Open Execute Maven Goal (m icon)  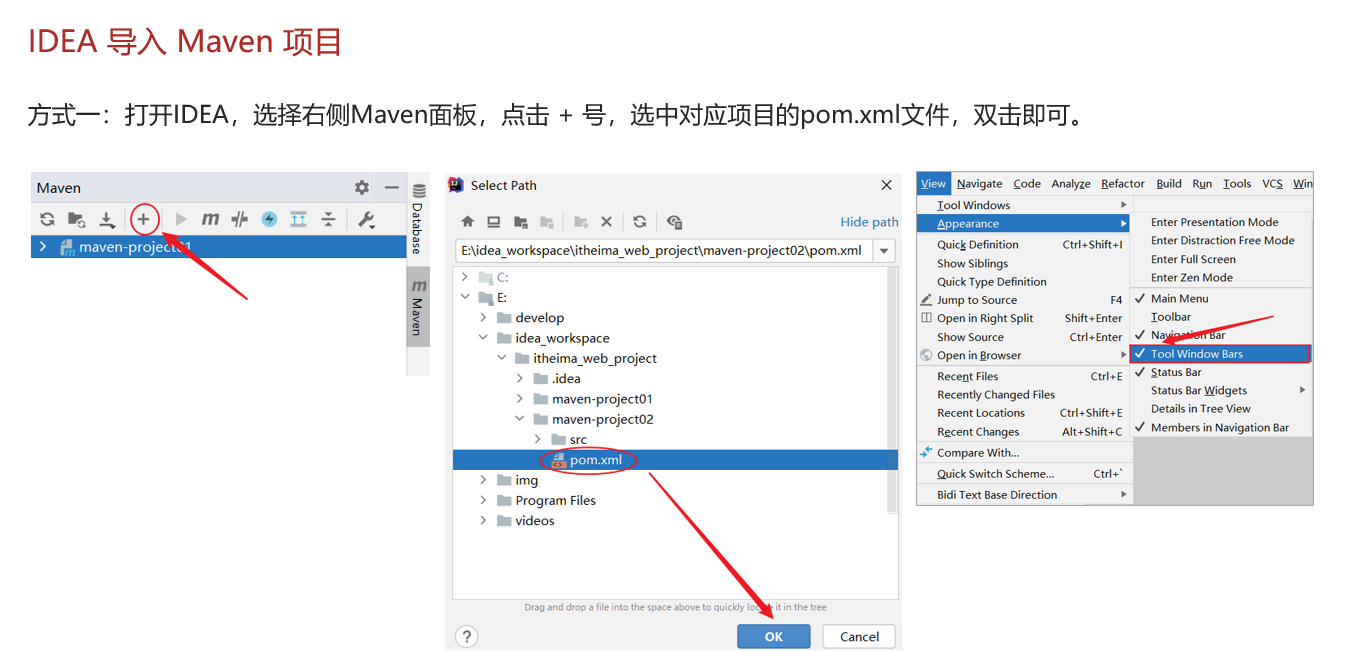210,219
